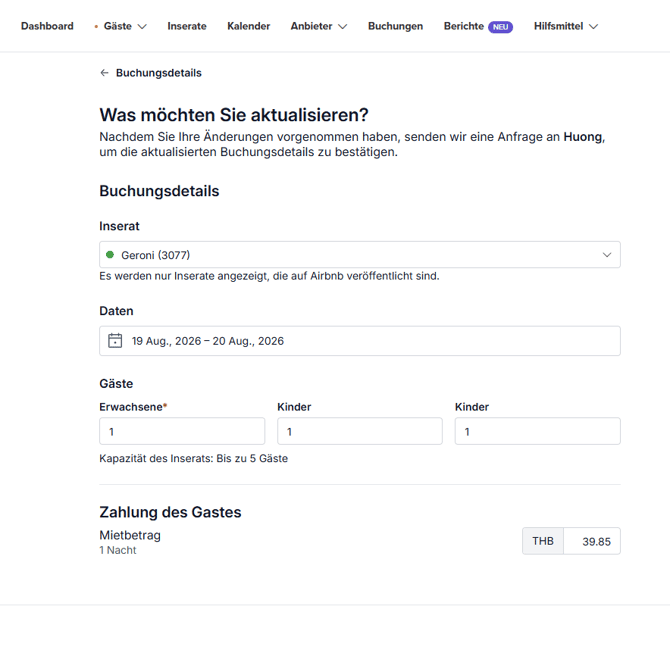This screenshot has height=650, width=670.
Task: Edit the Mietbetrag amount 39.85 field
Action: pyautogui.click(x=592, y=541)
